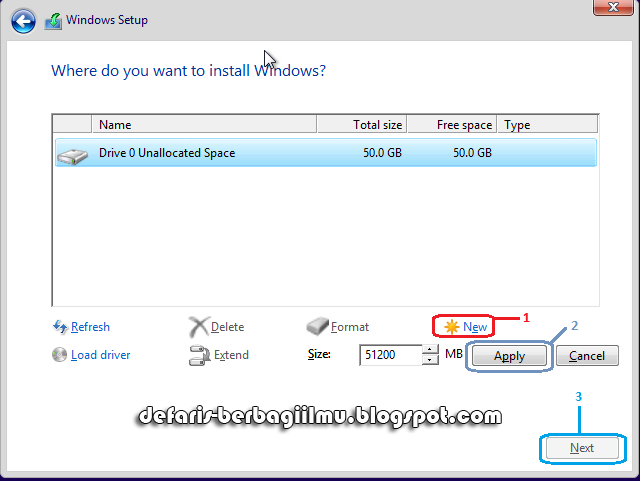640x481 pixels.
Task: Increase partition size with the up arrow
Action: tap(430, 350)
